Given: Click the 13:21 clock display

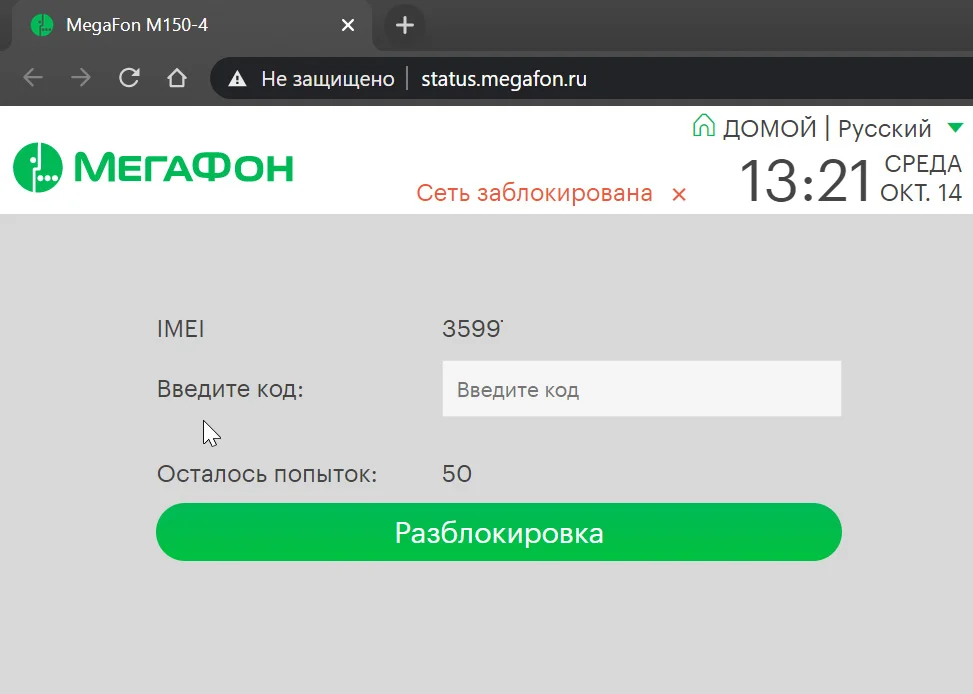Looking at the screenshot, I should click(805, 181).
